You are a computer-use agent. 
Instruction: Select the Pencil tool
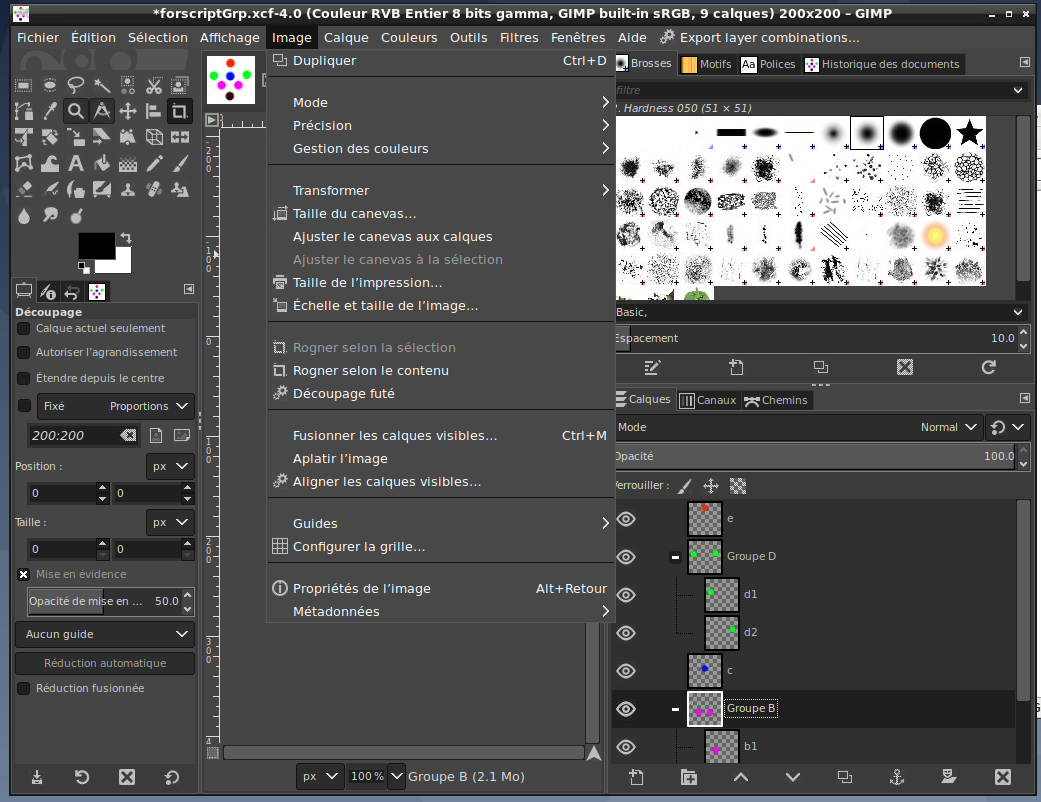click(153, 163)
